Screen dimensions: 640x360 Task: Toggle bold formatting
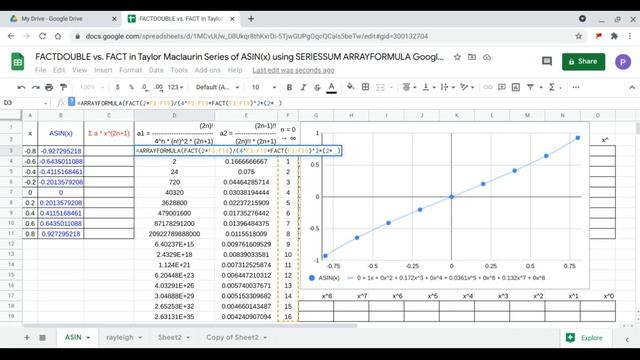click(x=289, y=87)
